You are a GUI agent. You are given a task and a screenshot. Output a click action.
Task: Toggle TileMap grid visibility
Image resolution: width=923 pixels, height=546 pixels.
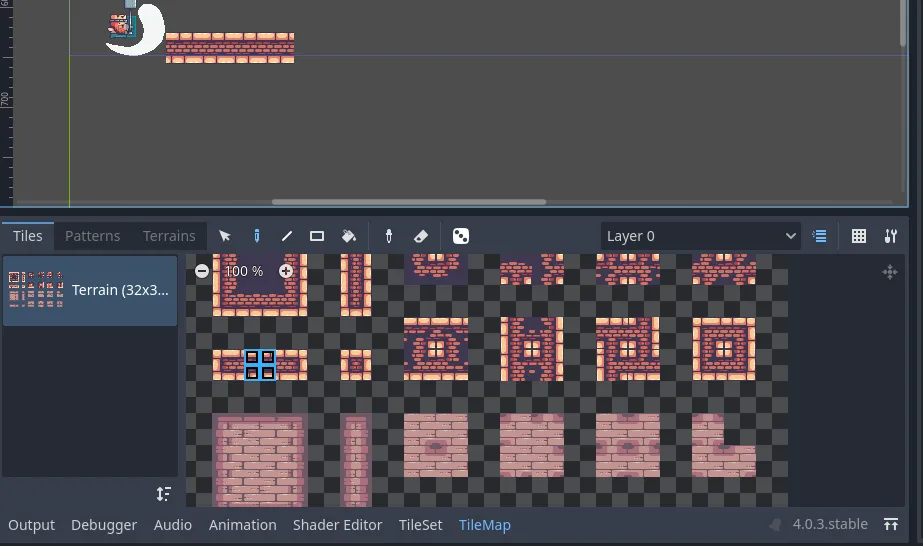pos(859,236)
